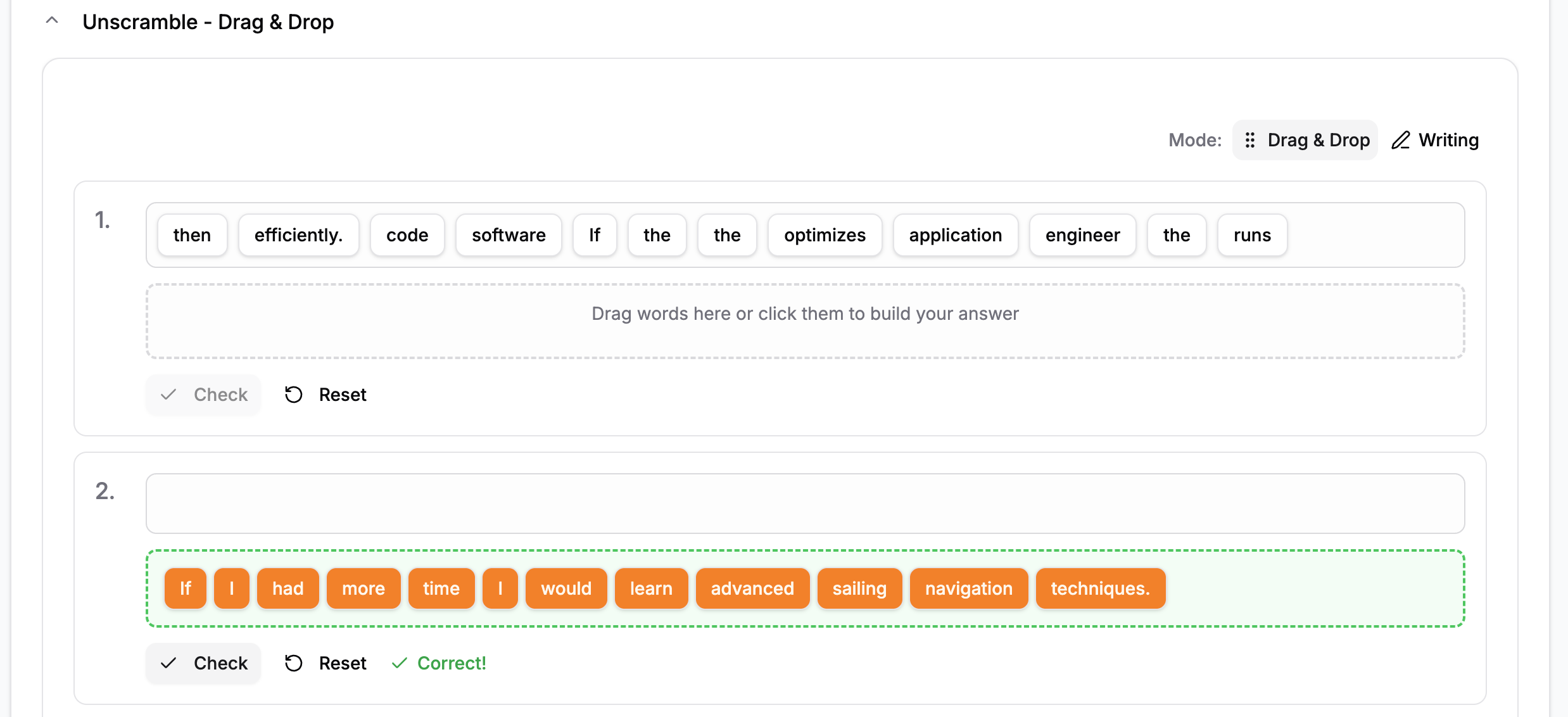Click the question number '2.'
Viewport: 1568px width, 717px height.
point(105,492)
